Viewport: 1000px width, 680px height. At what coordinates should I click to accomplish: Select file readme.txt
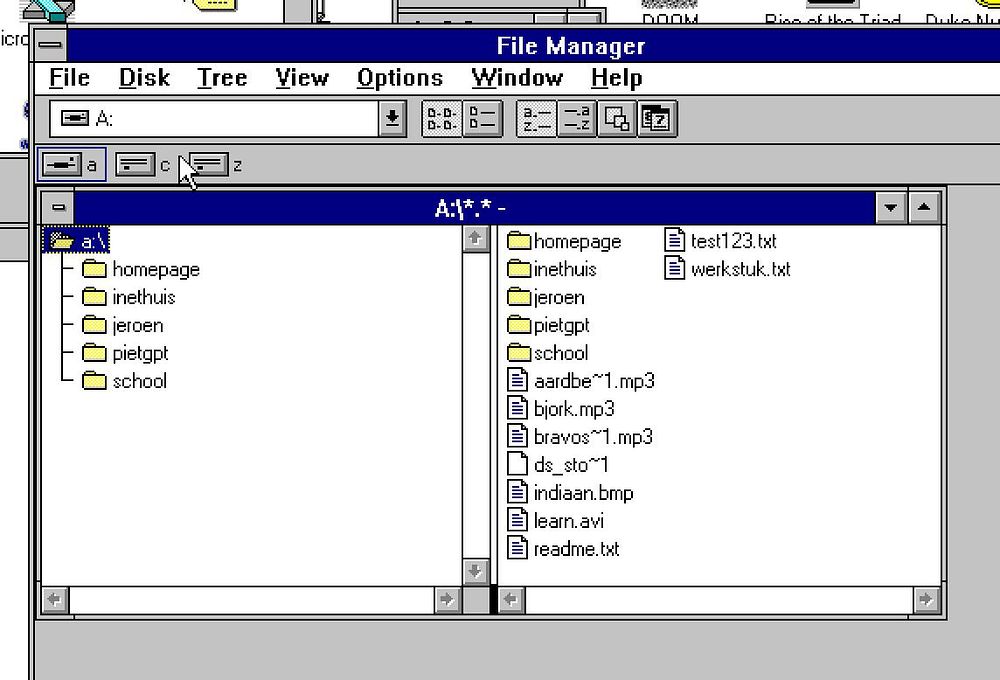[x=563, y=549]
